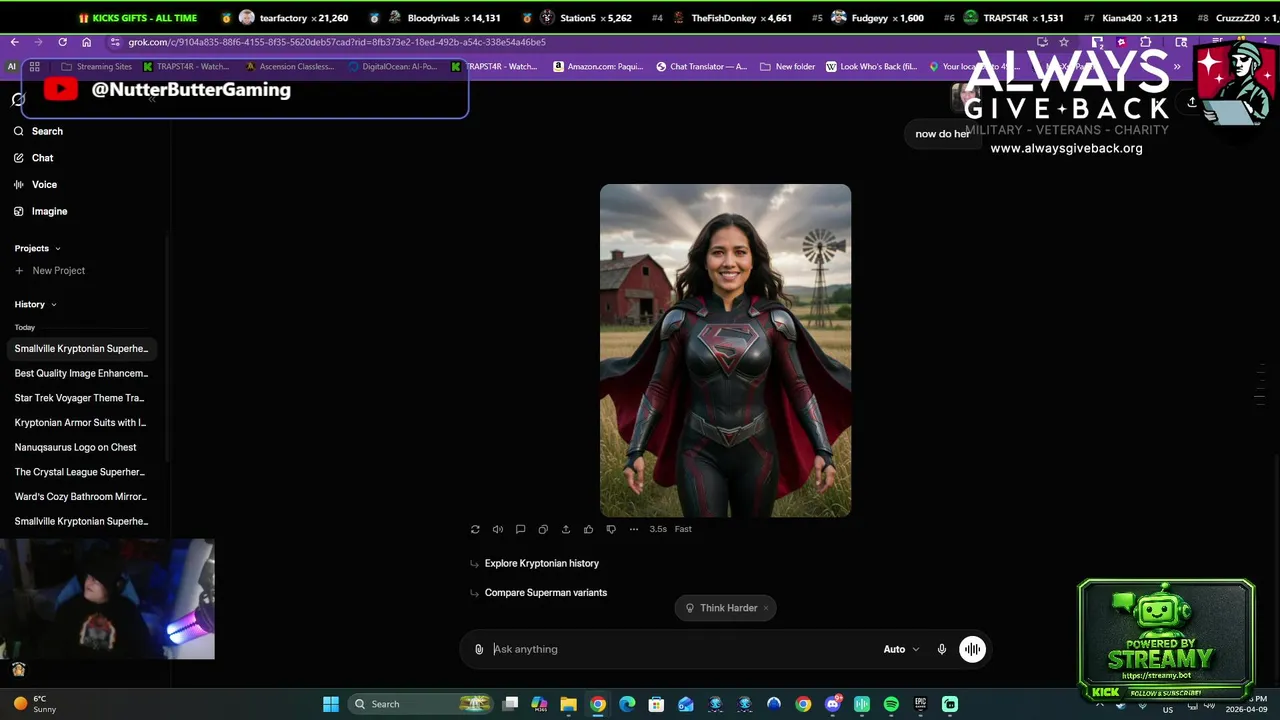Open the weather widget showing Sunny
The image size is (1280, 720).
[36, 704]
